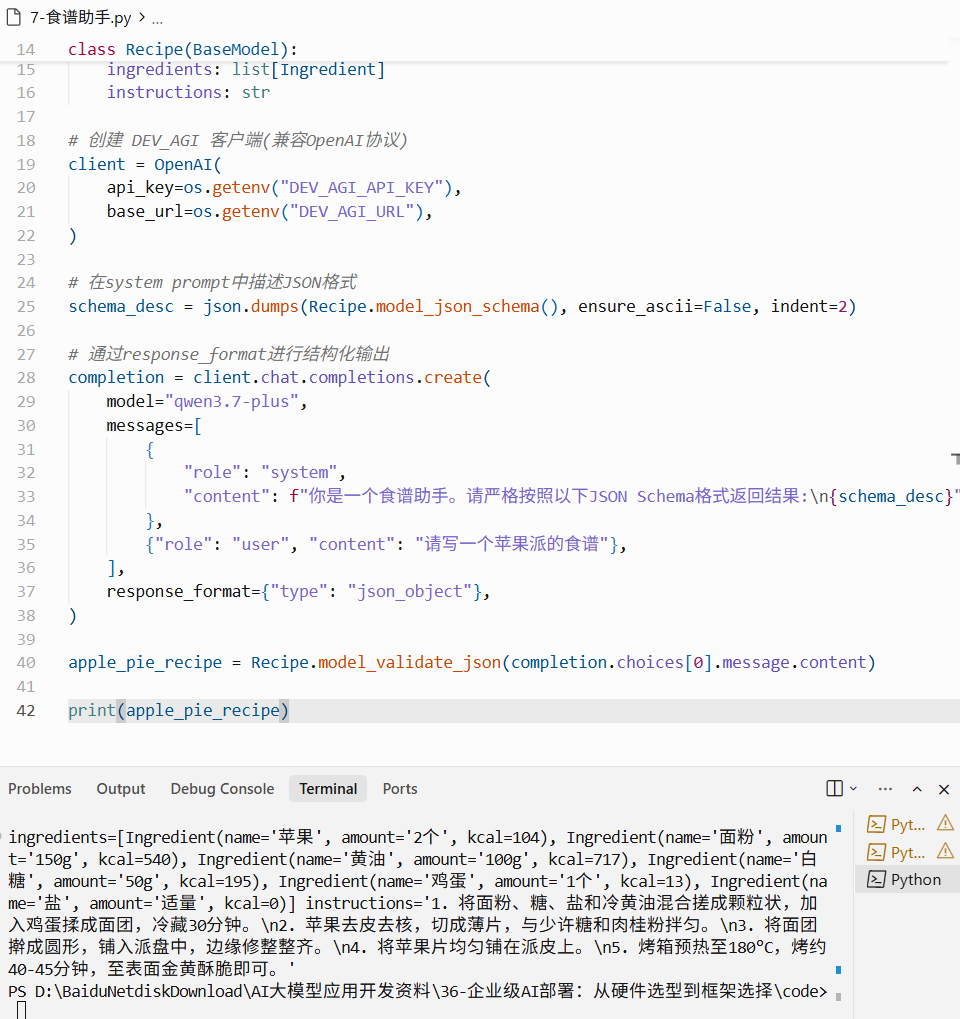
Task: Click the warning icon on first Pyt... terminal
Action: (x=945, y=823)
